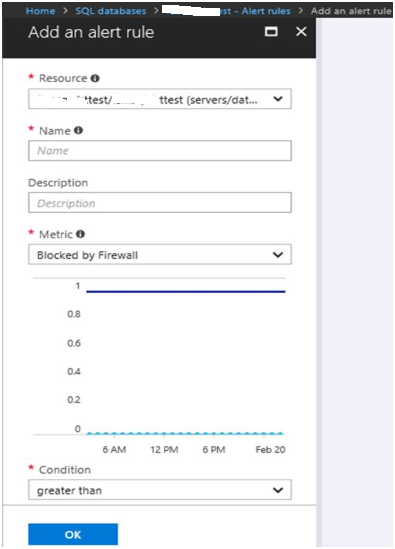Maximize the Add an alert rule blade
Image resolution: width=395 pixels, height=549 pixels.
[271, 32]
